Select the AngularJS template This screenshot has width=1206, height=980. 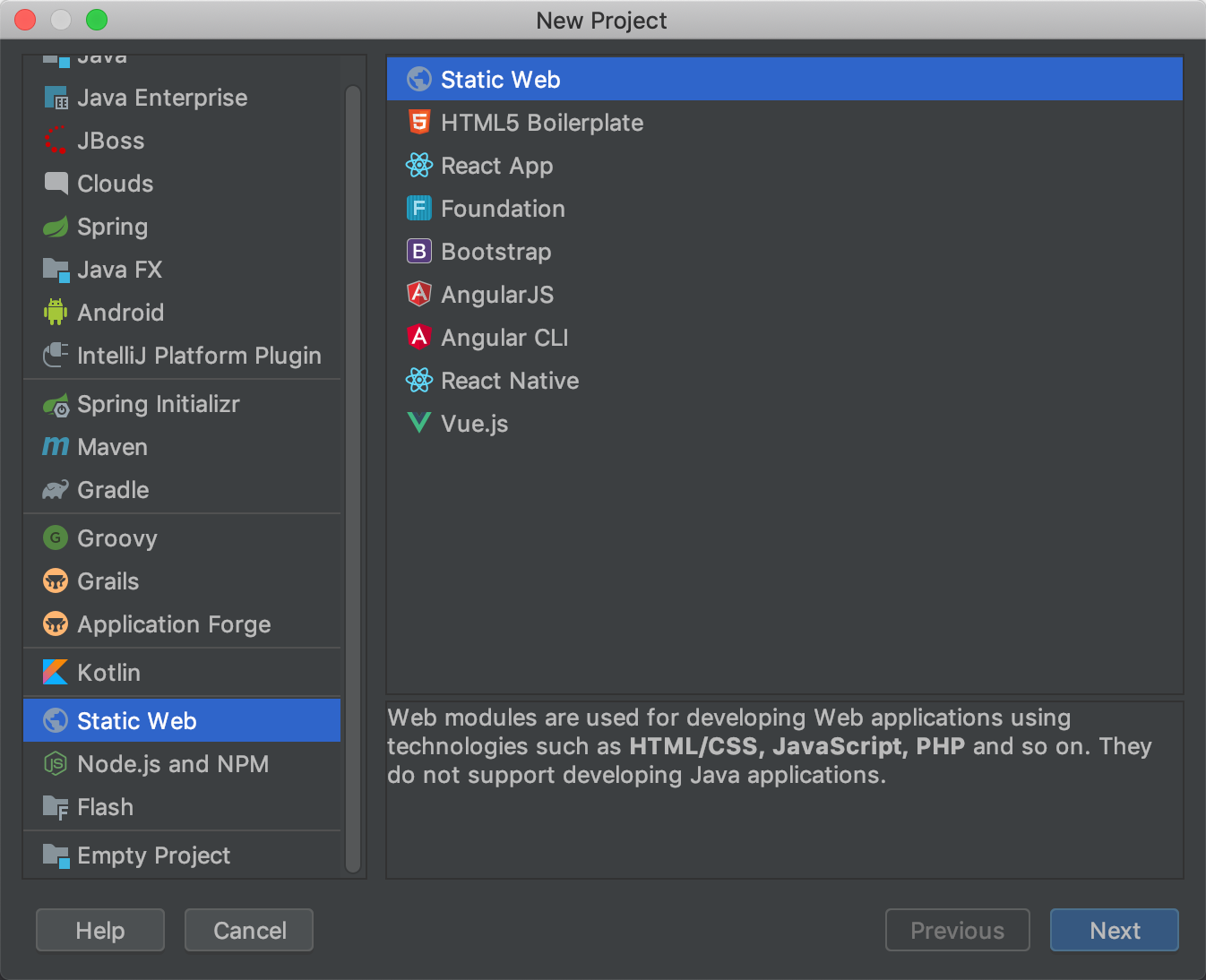pos(785,295)
